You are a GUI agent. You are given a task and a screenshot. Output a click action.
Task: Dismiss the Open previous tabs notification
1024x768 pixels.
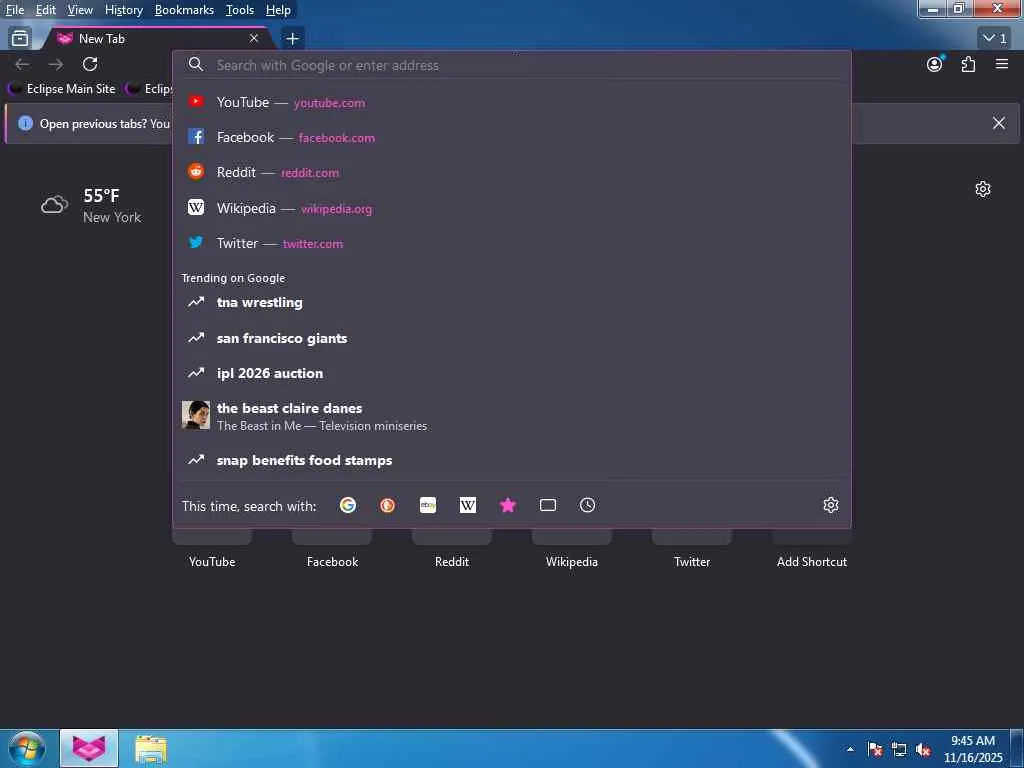(999, 123)
